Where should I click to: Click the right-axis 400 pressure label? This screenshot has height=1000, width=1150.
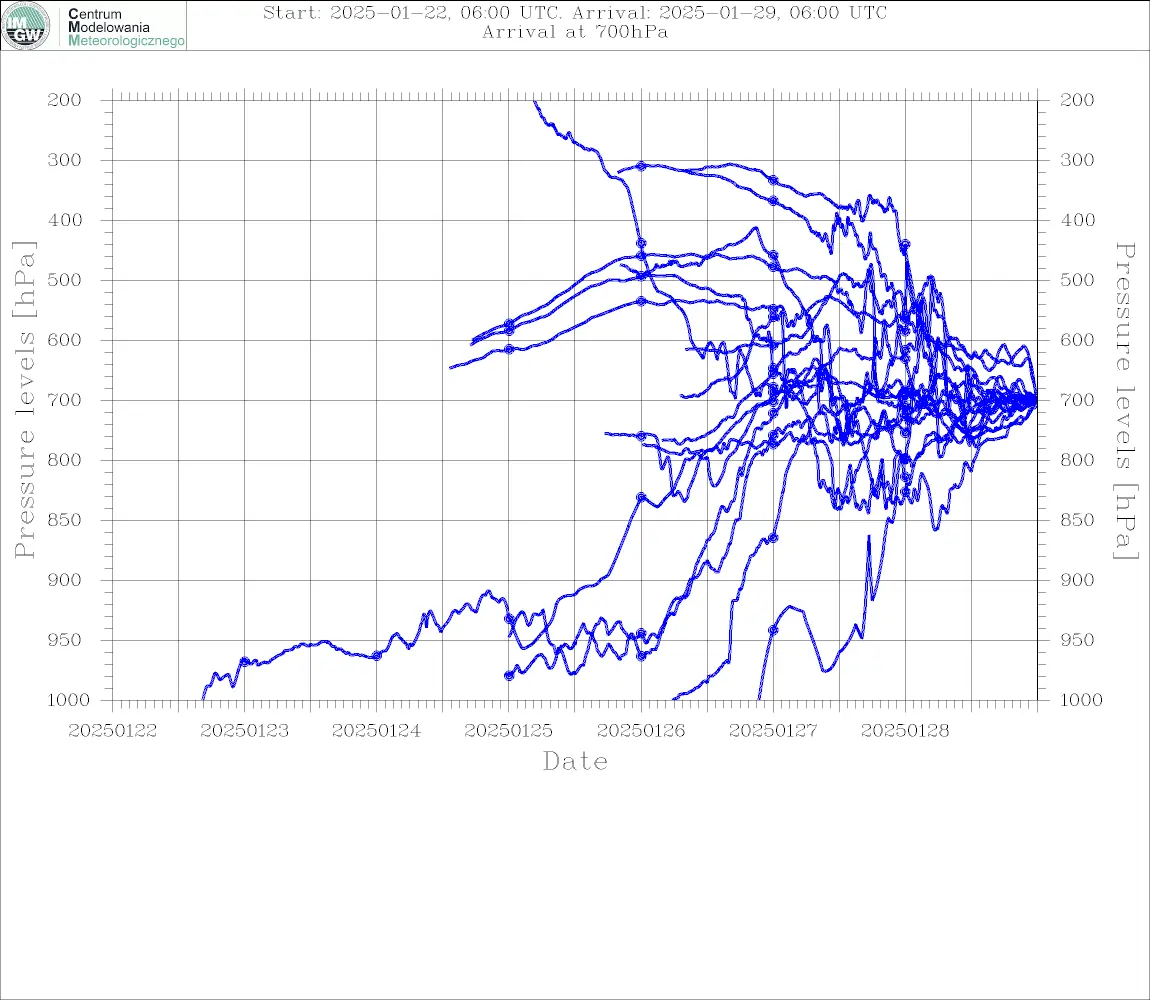(1077, 220)
